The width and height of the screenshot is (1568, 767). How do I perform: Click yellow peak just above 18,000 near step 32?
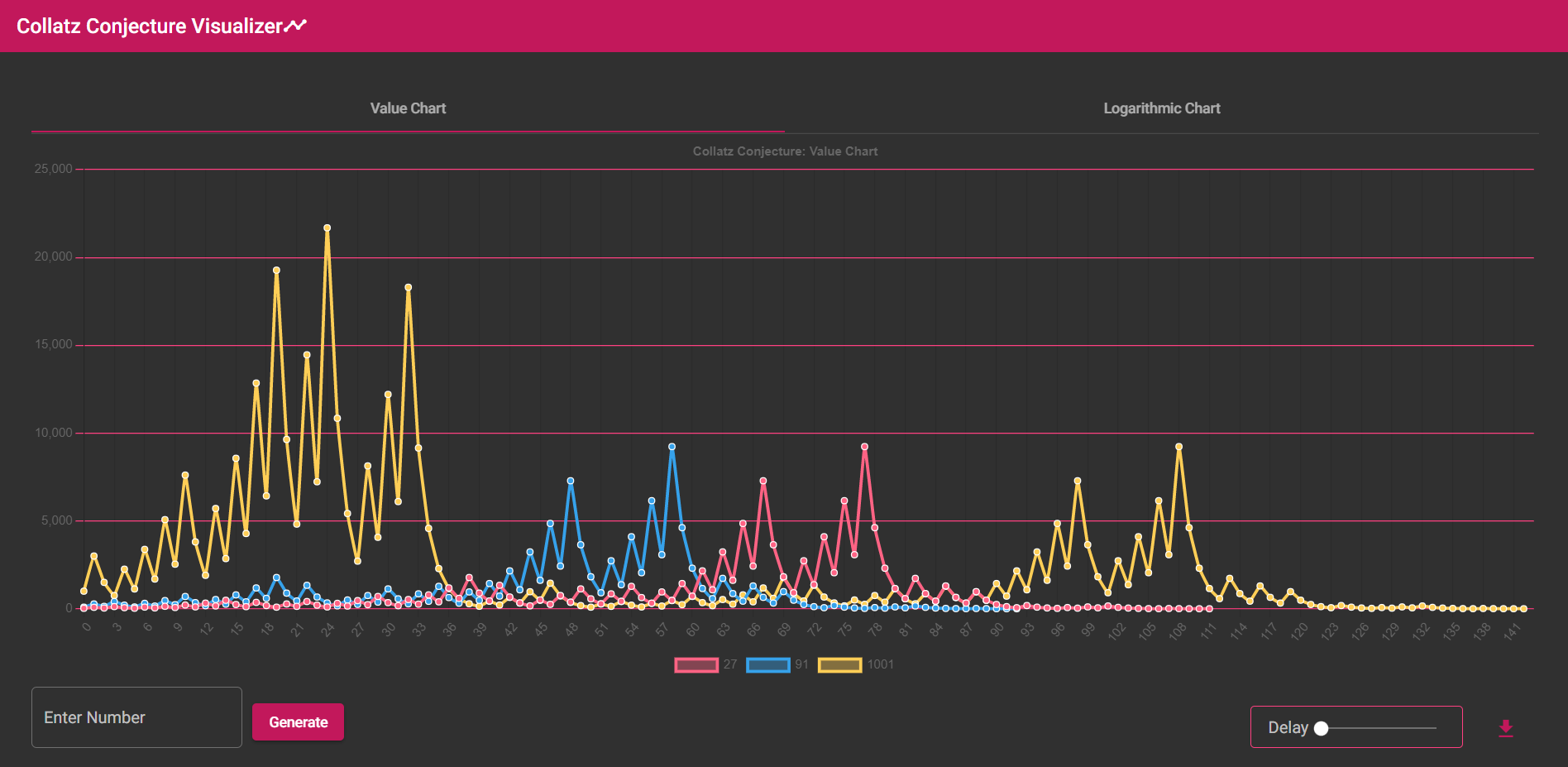[x=409, y=288]
